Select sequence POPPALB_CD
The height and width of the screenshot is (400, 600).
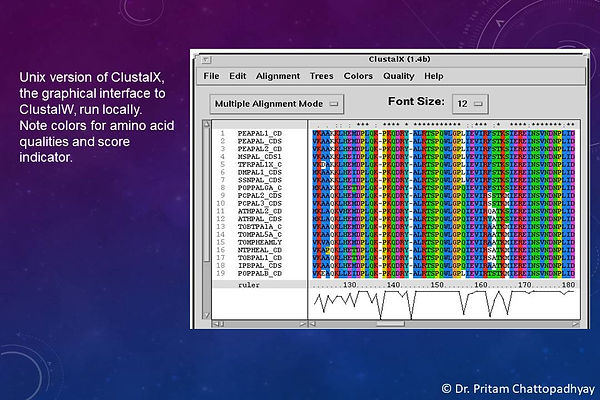[259, 273]
